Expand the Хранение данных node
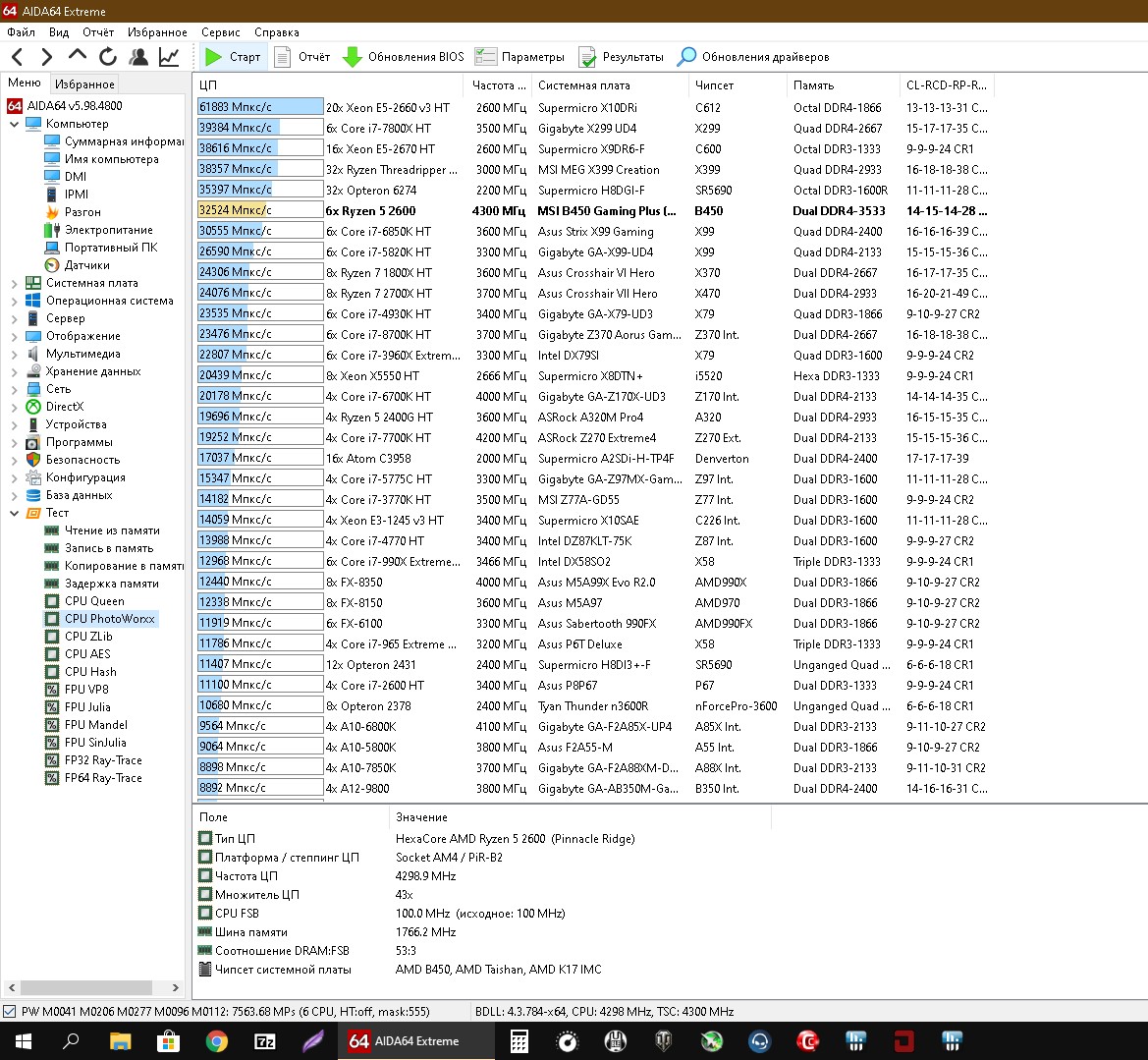This screenshot has height=1060, width=1148. point(14,371)
